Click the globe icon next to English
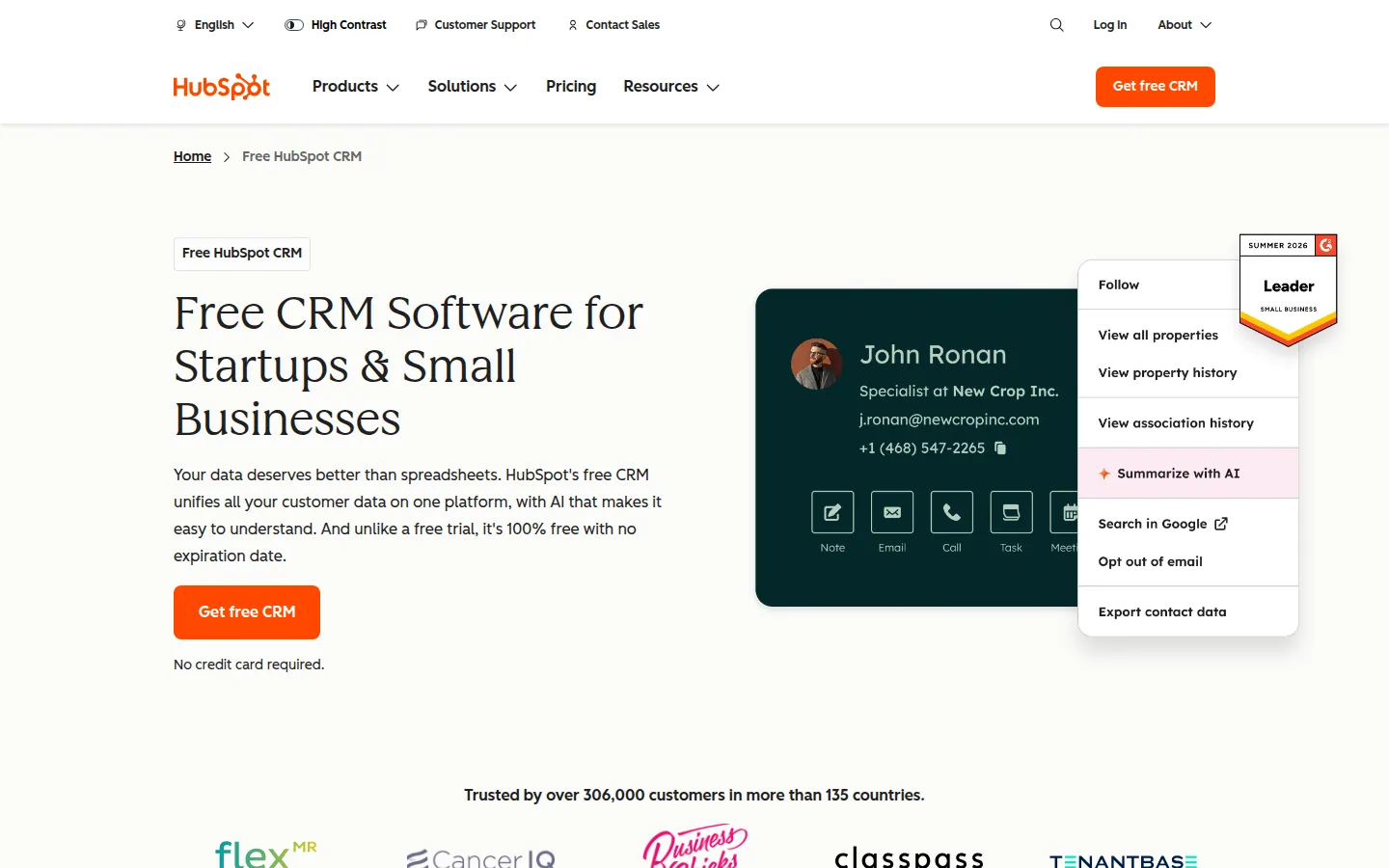Screen dimensions: 1389x868 click(x=180, y=25)
